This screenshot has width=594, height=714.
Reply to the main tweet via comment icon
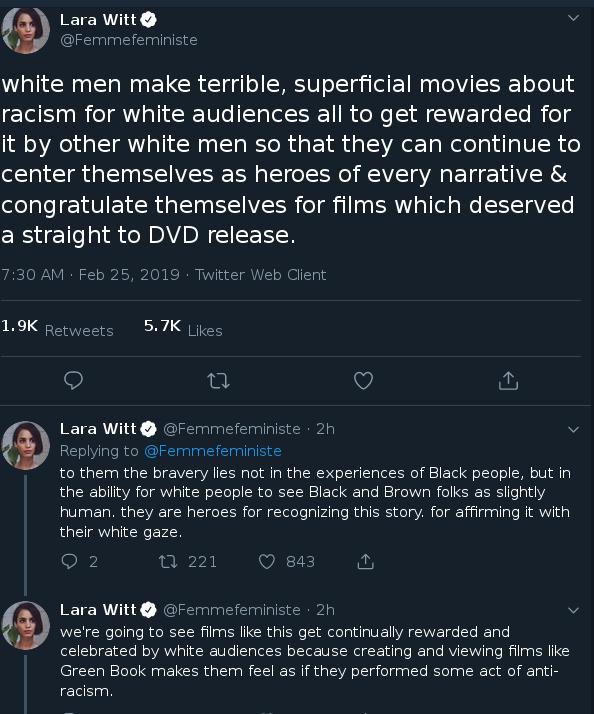tap(73, 380)
